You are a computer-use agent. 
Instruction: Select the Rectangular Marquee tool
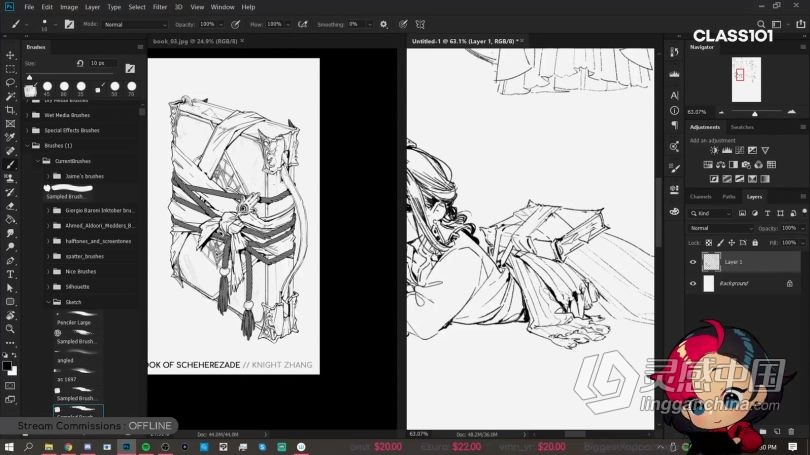coord(10,69)
